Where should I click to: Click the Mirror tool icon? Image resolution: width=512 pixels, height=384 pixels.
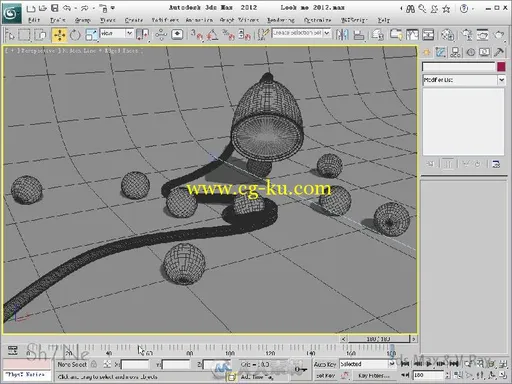[342, 35]
